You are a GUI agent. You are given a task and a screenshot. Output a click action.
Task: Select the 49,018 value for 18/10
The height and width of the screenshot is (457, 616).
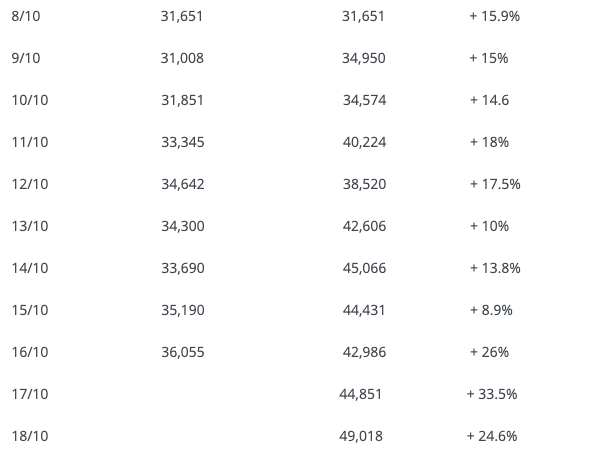tap(361, 437)
